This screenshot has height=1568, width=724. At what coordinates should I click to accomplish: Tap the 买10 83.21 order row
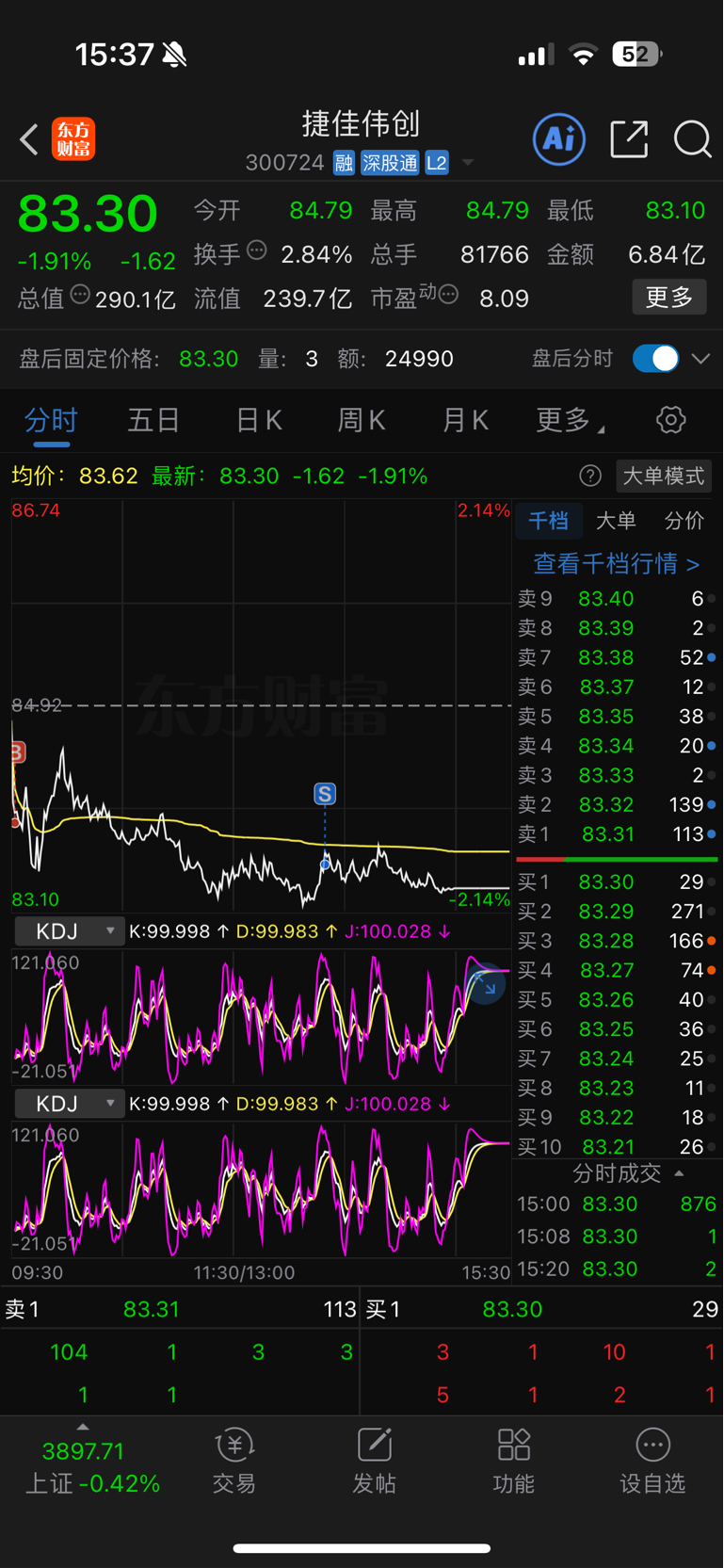coord(617,1147)
